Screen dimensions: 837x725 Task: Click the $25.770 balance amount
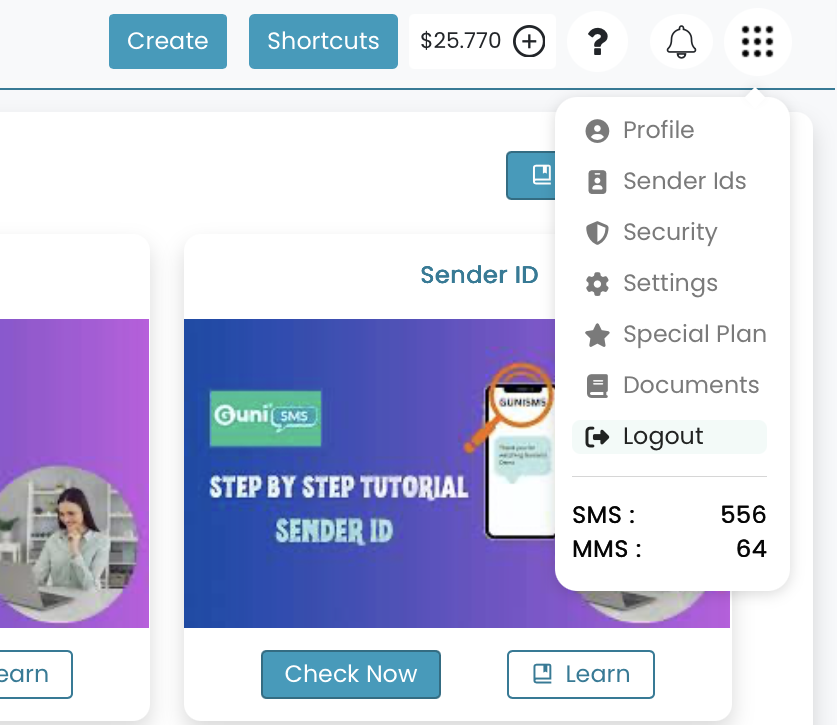[460, 42]
